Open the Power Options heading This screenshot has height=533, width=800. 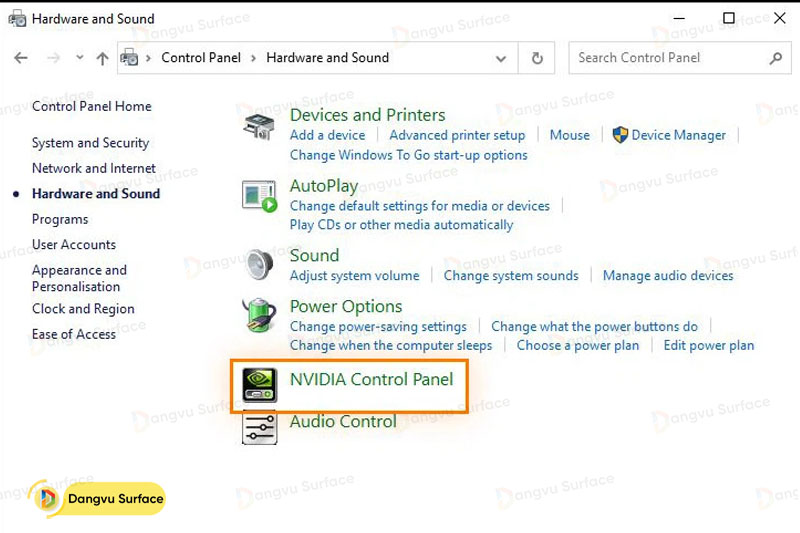(x=346, y=307)
